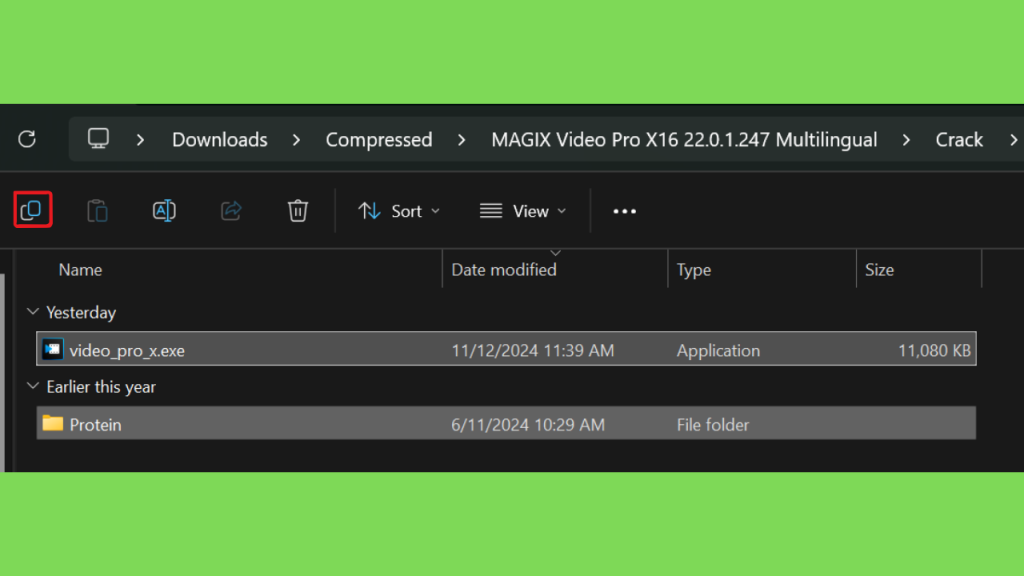
Task: Expand chevron after Crack
Action: (x=1013, y=140)
